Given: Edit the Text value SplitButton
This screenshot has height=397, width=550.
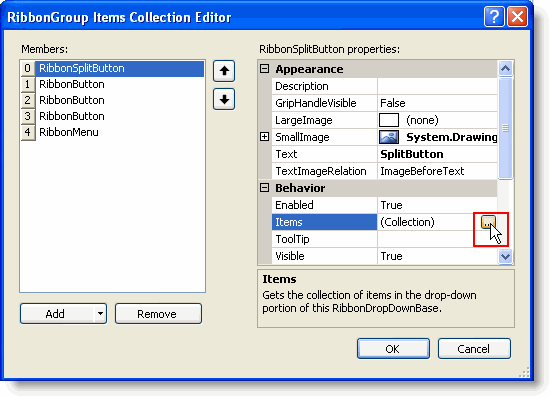Looking at the screenshot, I should [437, 154].
